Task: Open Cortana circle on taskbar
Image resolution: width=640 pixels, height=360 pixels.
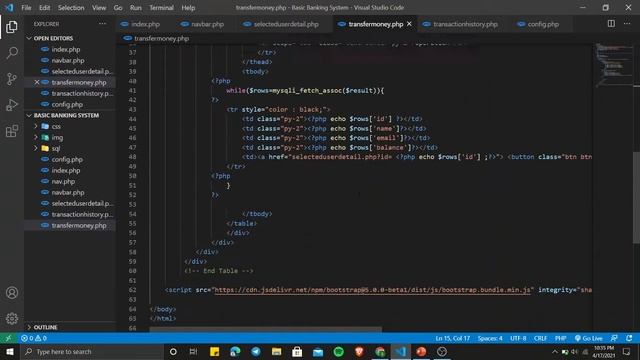Action: 173,351
